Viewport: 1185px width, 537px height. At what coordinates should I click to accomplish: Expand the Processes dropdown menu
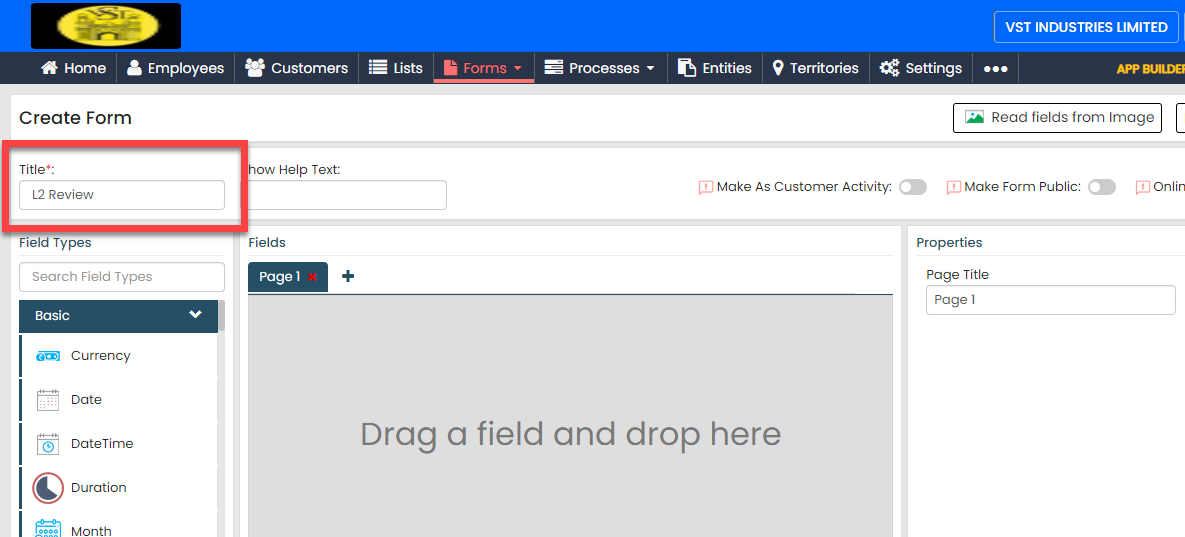coord(600,69)
